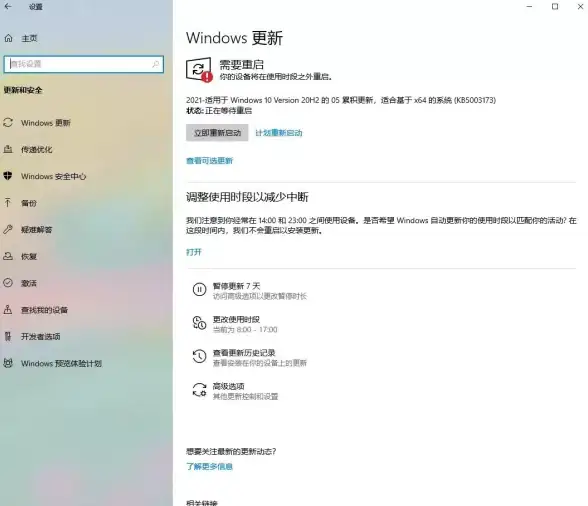Open 传递优化 settings page
The image size is (588, 506).
(36, 150)
